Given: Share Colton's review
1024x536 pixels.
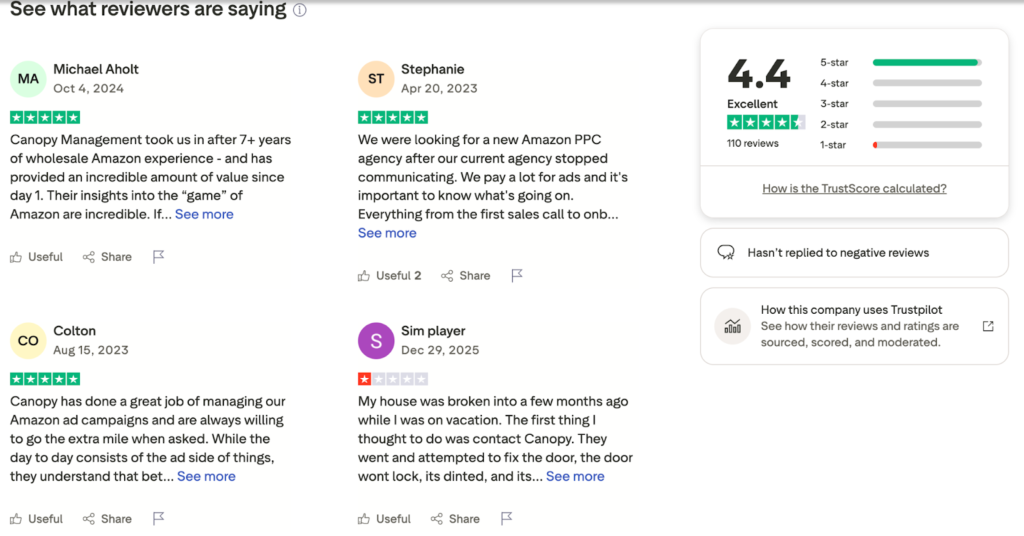Looking at the screenshot, I should click(107, 519).
